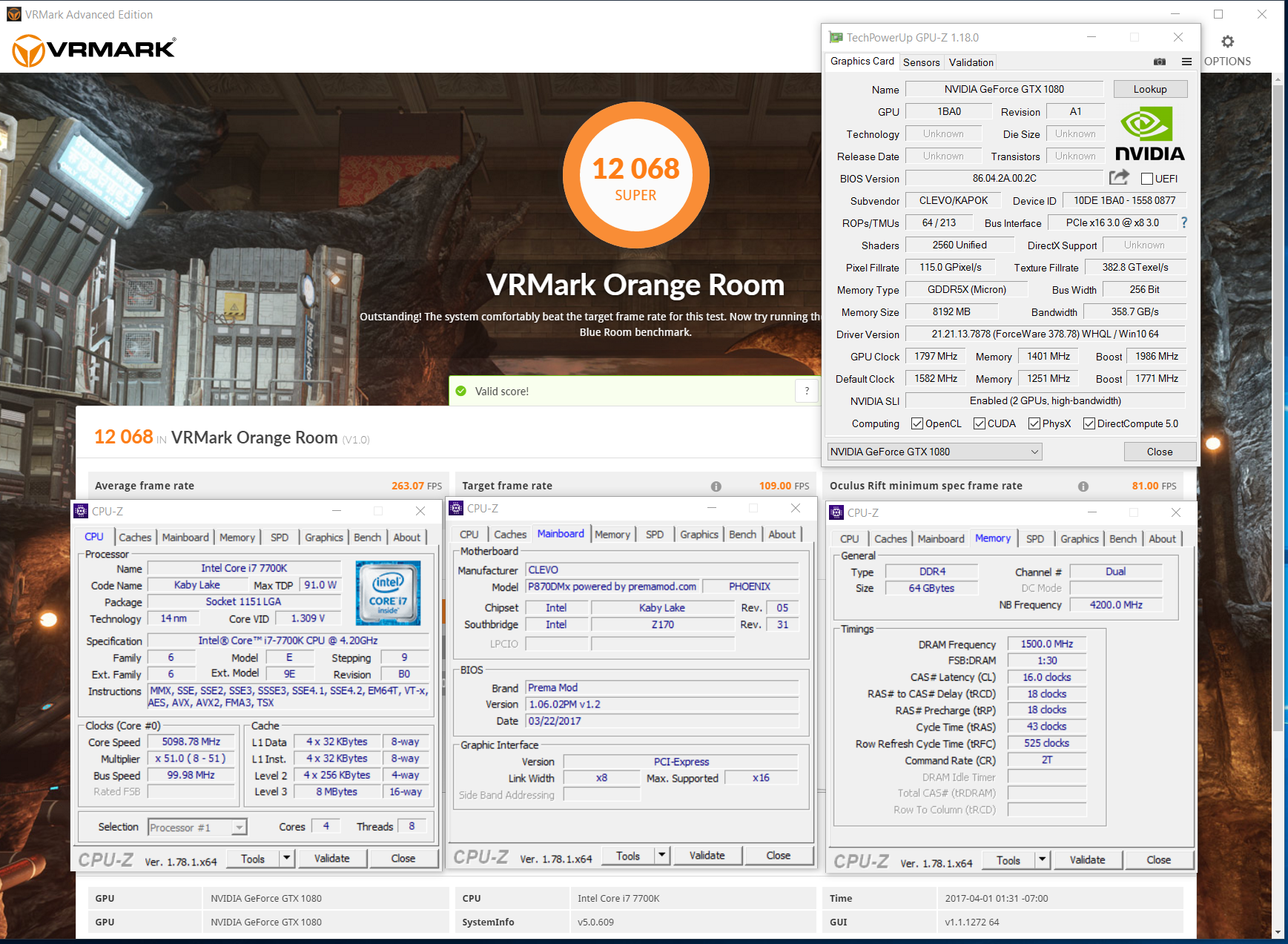Open the SPD tab in right CPU-Z window
This screenshot has width=1288, height=944.
(x=1034, y=539)
